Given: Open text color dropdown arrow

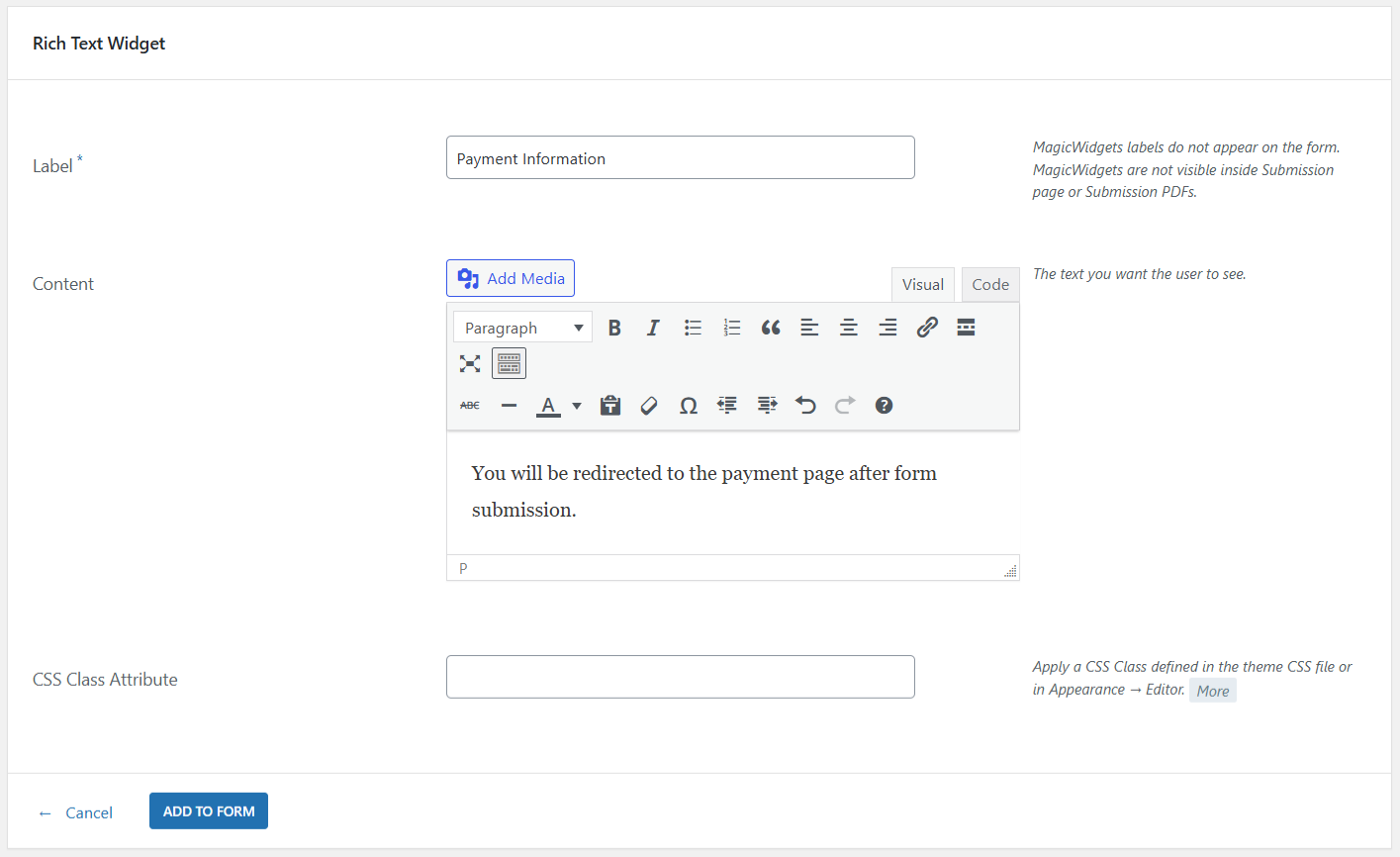Looking at the screenshot, I should [x=577, y=406].
